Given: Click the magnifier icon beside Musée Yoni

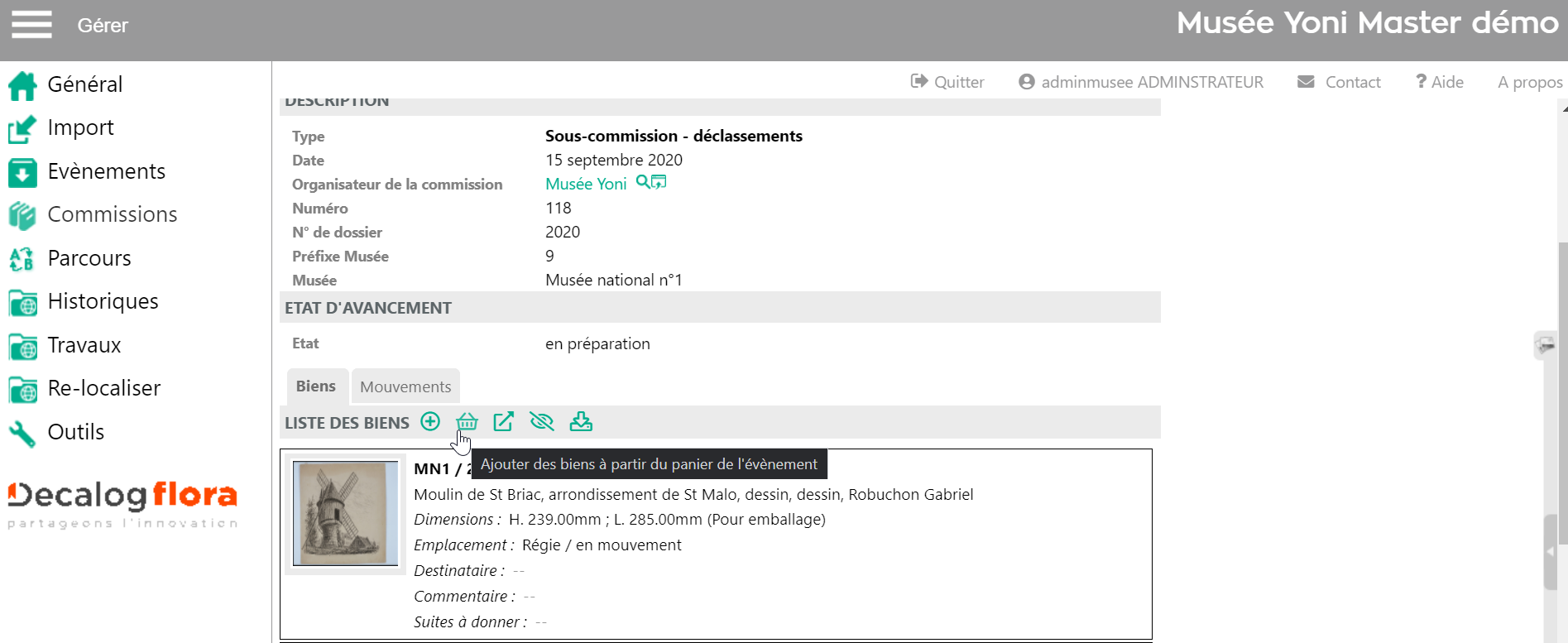Looking at the screenshot, I should coord(642,183).
